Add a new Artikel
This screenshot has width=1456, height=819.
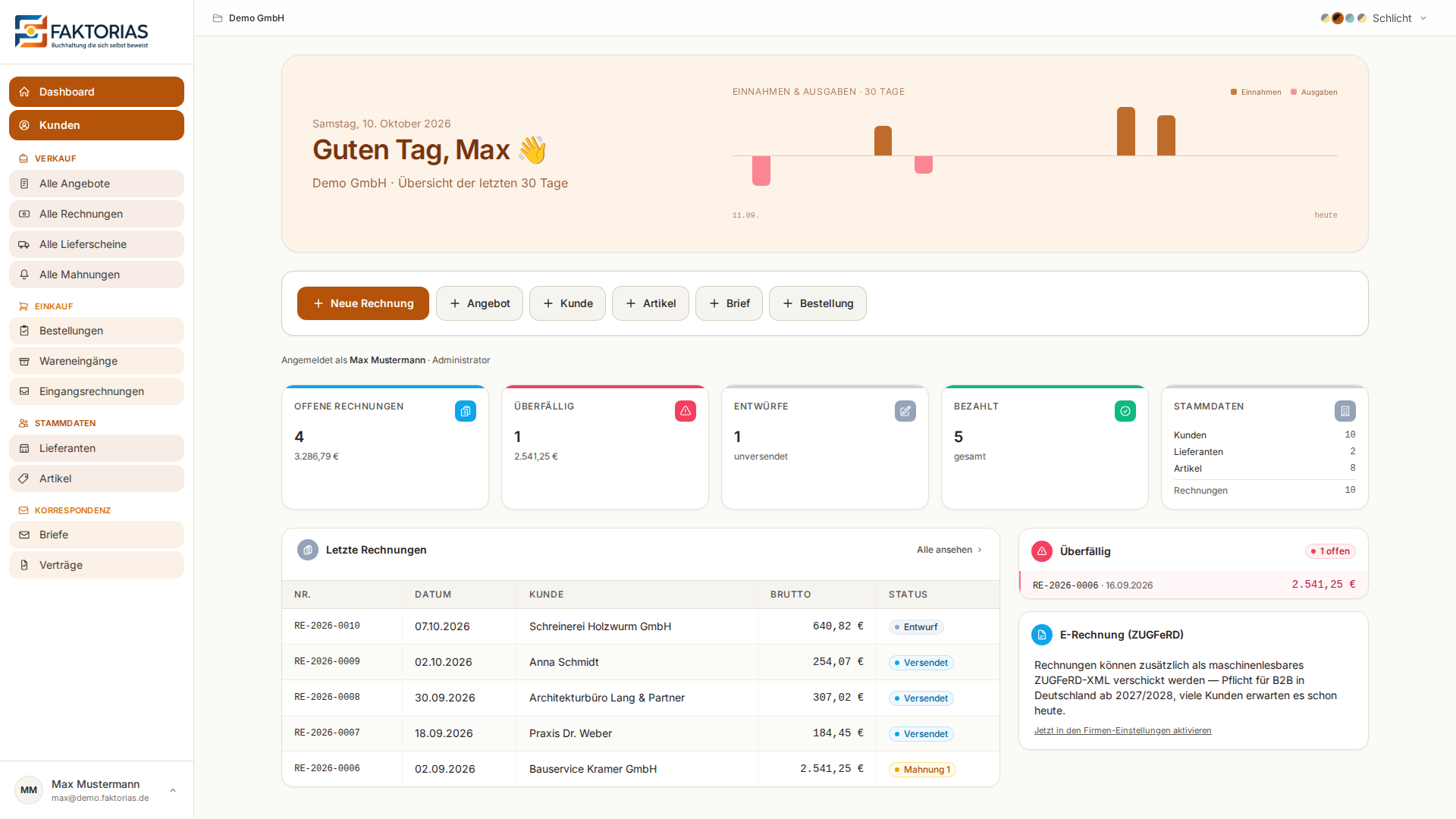(651, 303)
